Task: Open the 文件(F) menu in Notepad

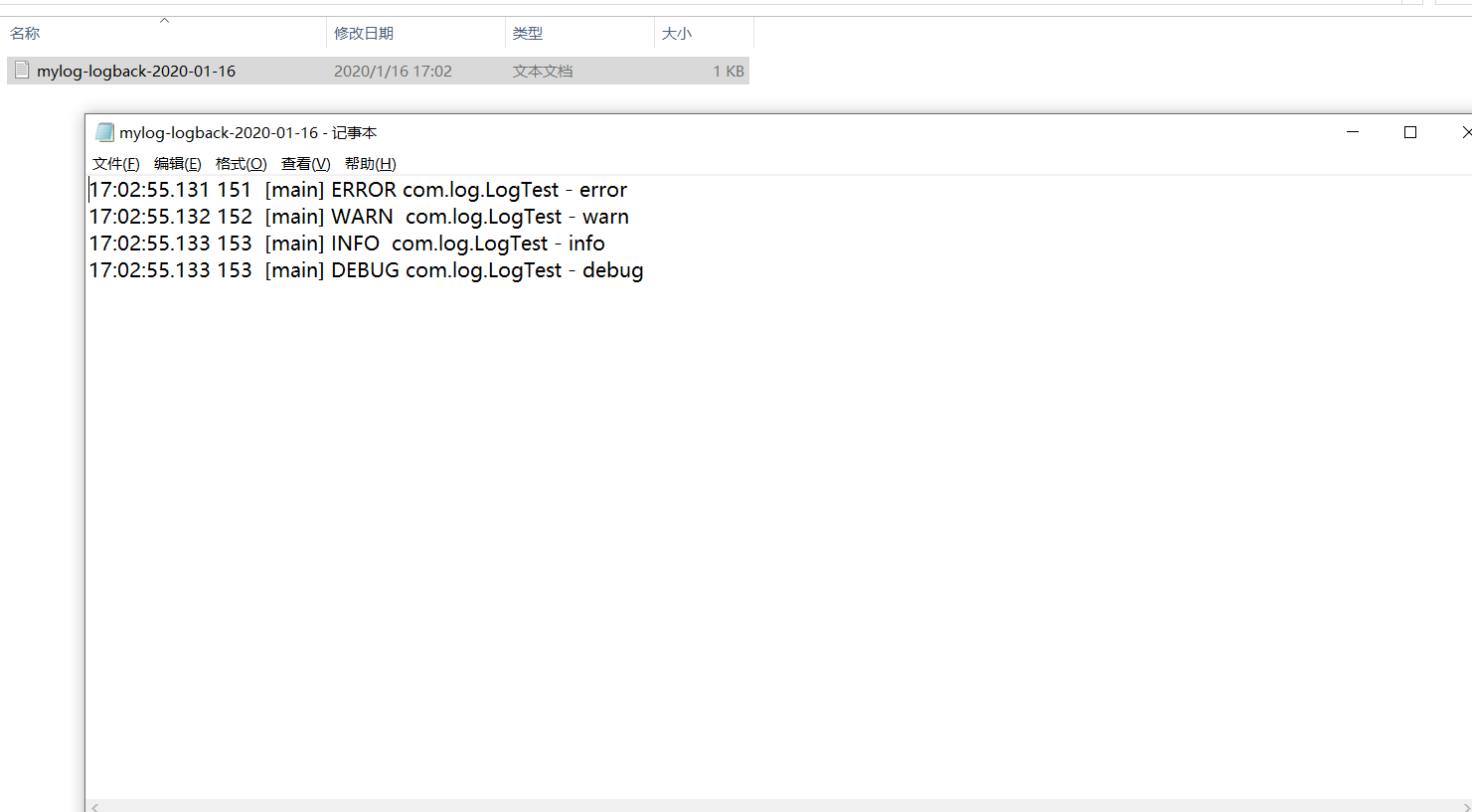Action: click(115, 164)
